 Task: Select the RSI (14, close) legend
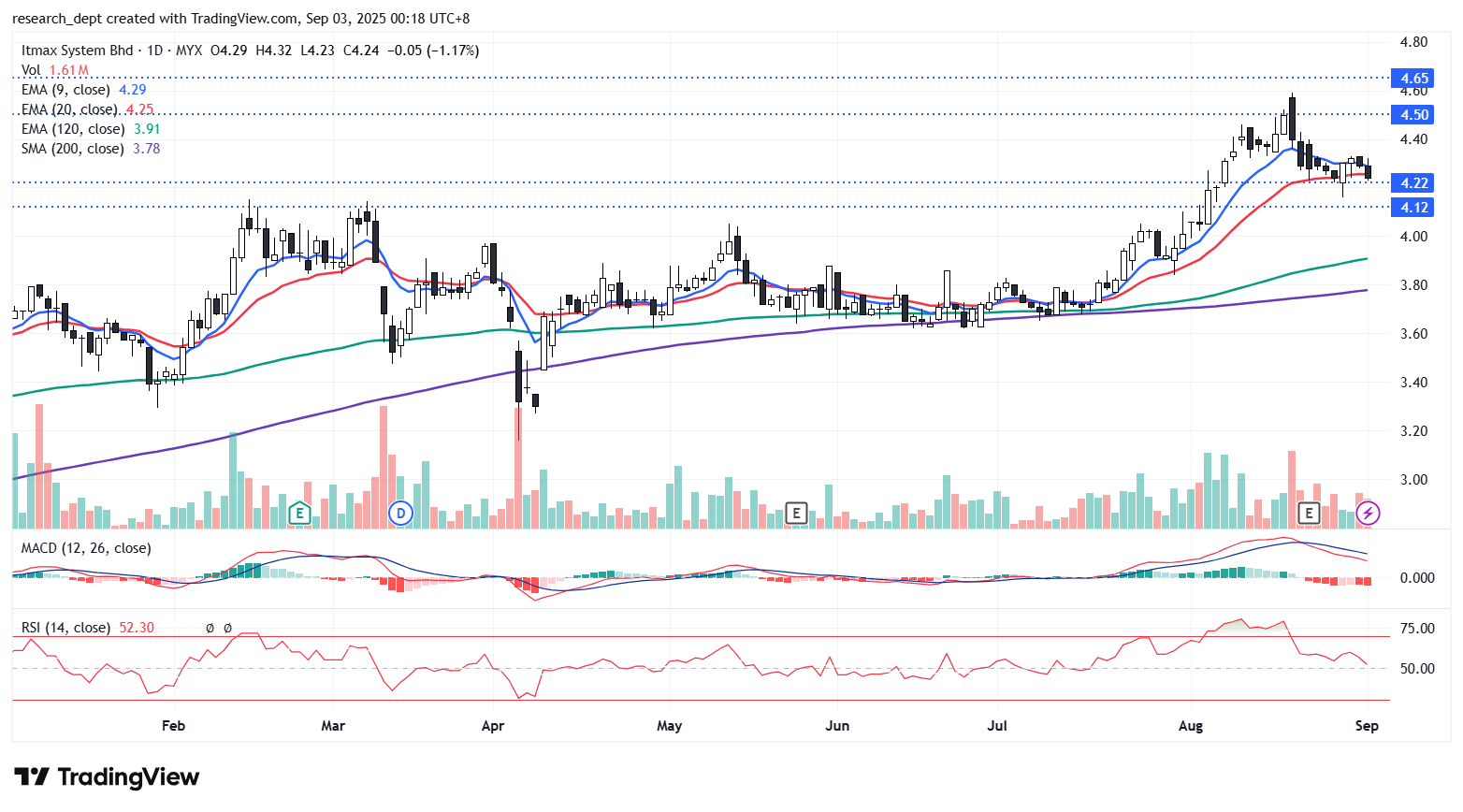65,628
